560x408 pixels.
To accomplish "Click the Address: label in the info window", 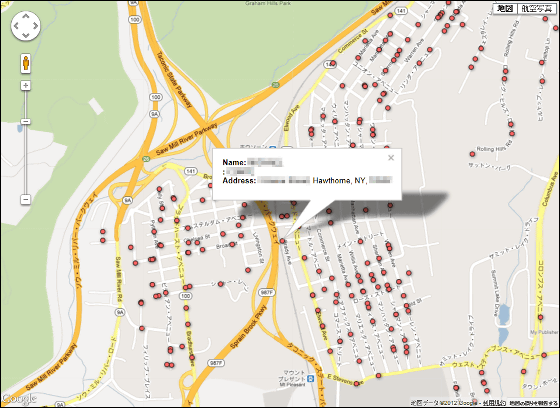I will [x=239, y=181].
